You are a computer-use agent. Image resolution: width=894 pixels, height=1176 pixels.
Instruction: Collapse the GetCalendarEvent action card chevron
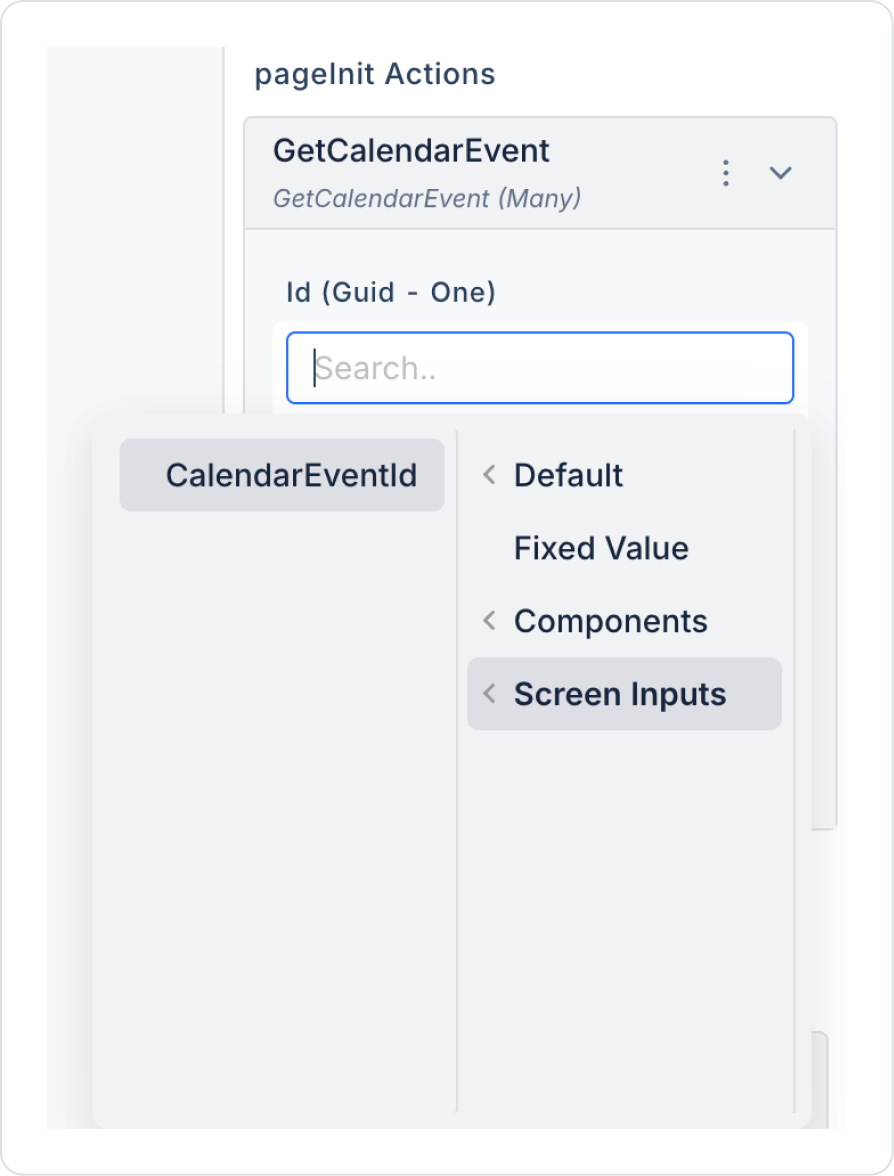(x=780, y=173)
